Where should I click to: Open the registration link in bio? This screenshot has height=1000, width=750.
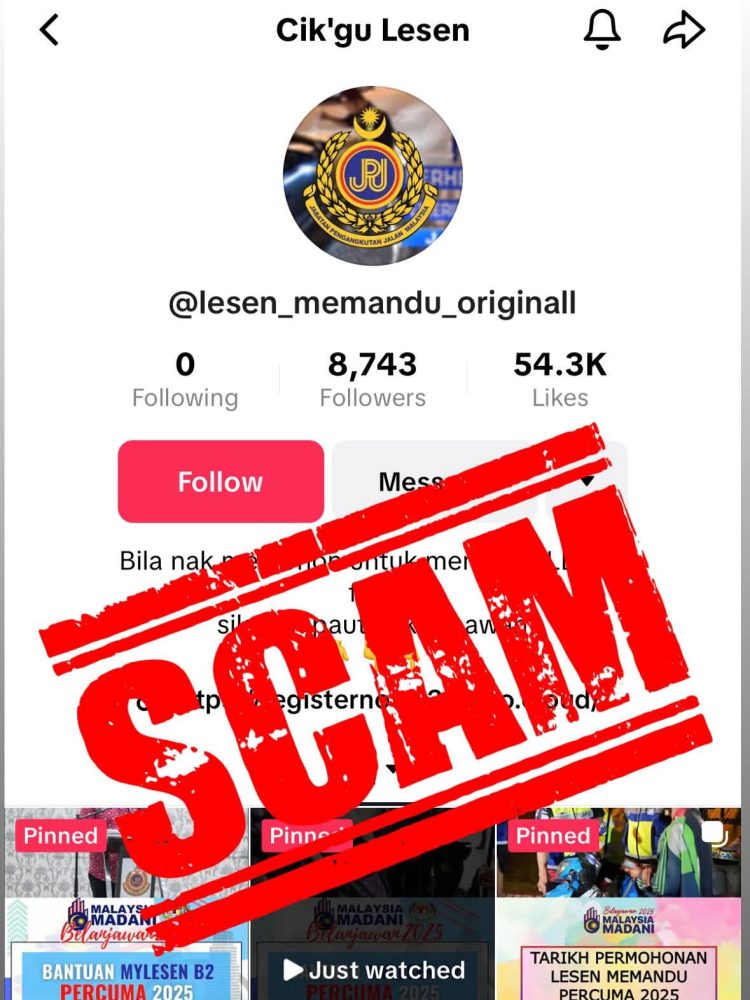click(367, 700)
